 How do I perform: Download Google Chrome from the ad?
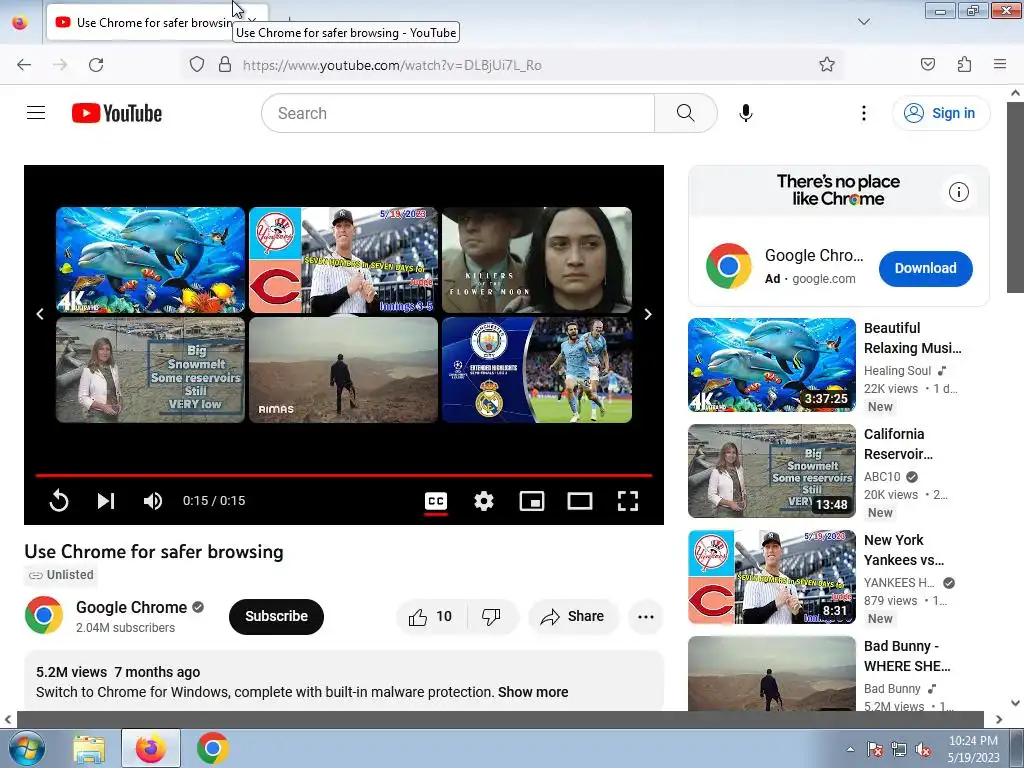[925, 268]
